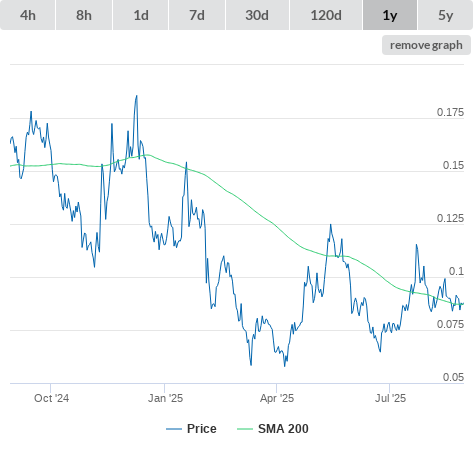
Task: Show the 5y price history
Action: tap(446, 15)
